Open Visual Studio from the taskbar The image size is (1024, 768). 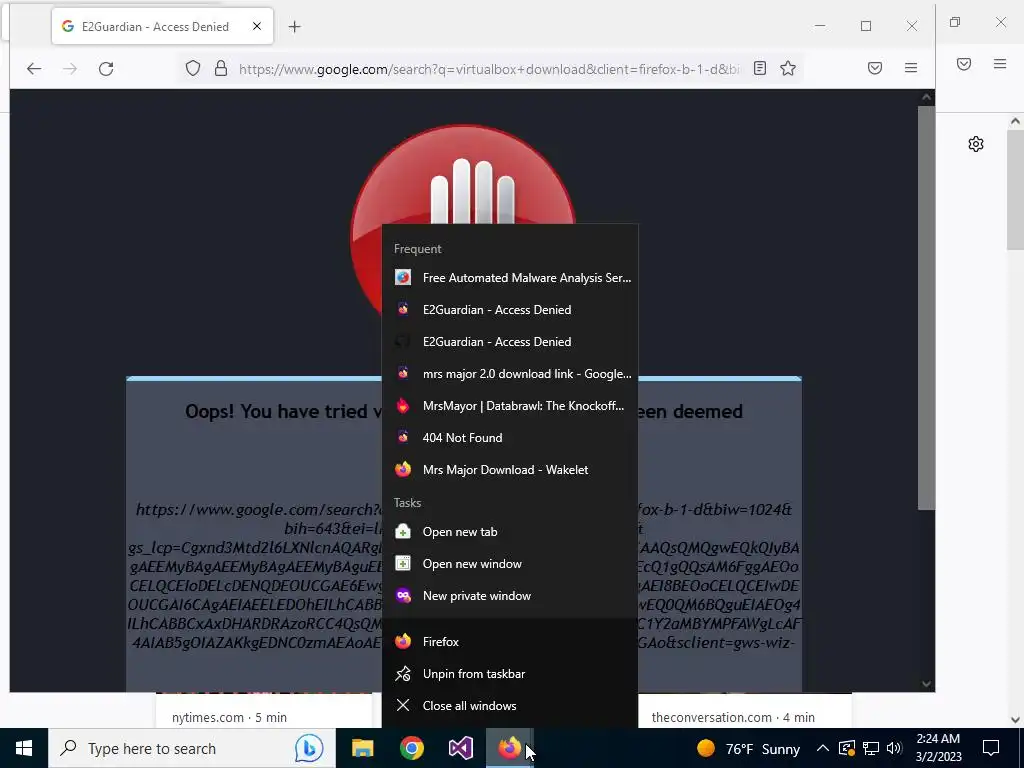pyautogui.click(x=460, y=748)
